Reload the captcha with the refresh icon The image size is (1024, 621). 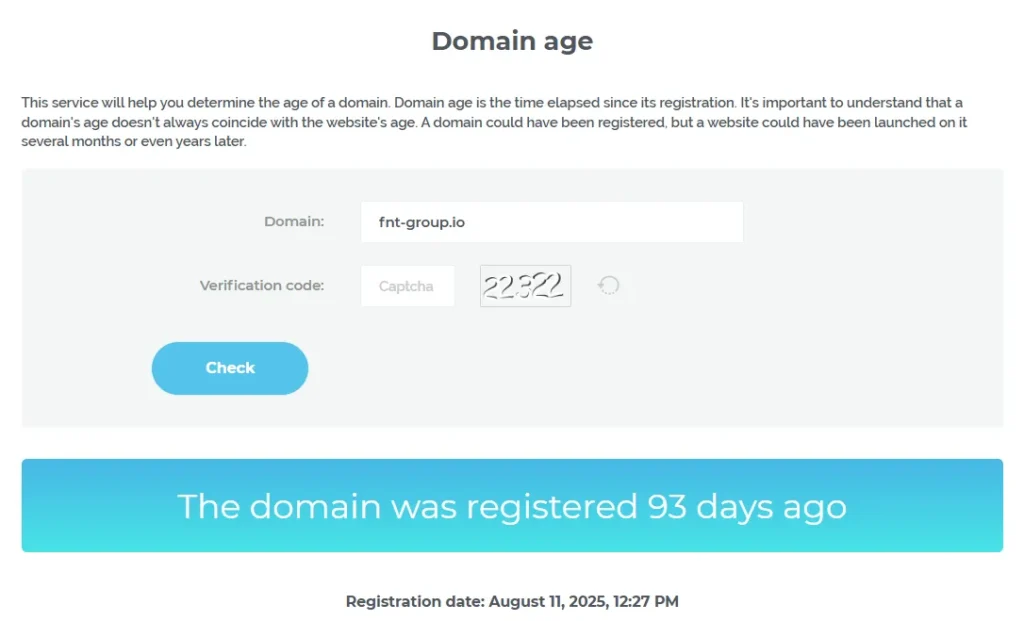point(609,286)
